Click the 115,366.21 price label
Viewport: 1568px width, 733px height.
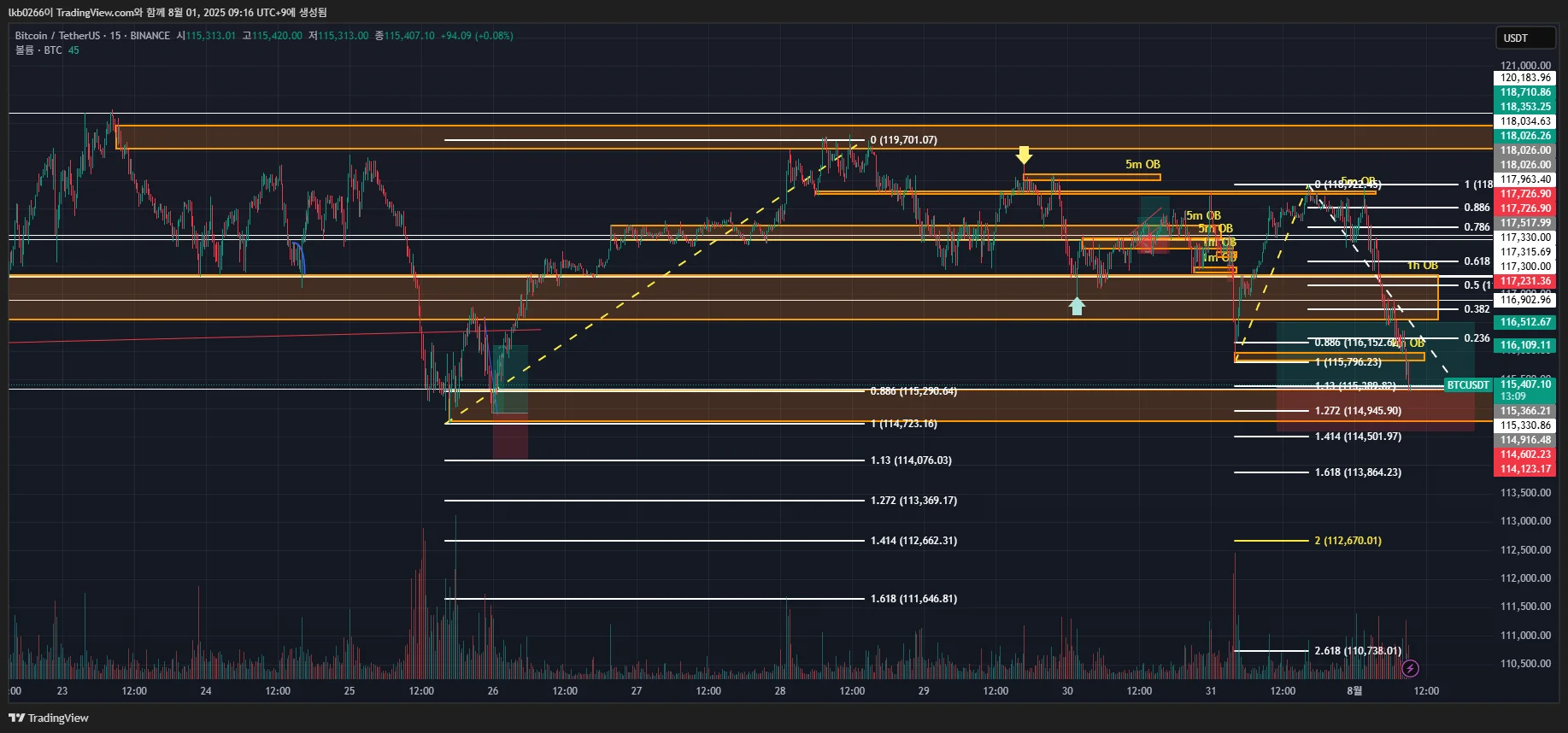pyautogui.click(x=1525, y=411)
